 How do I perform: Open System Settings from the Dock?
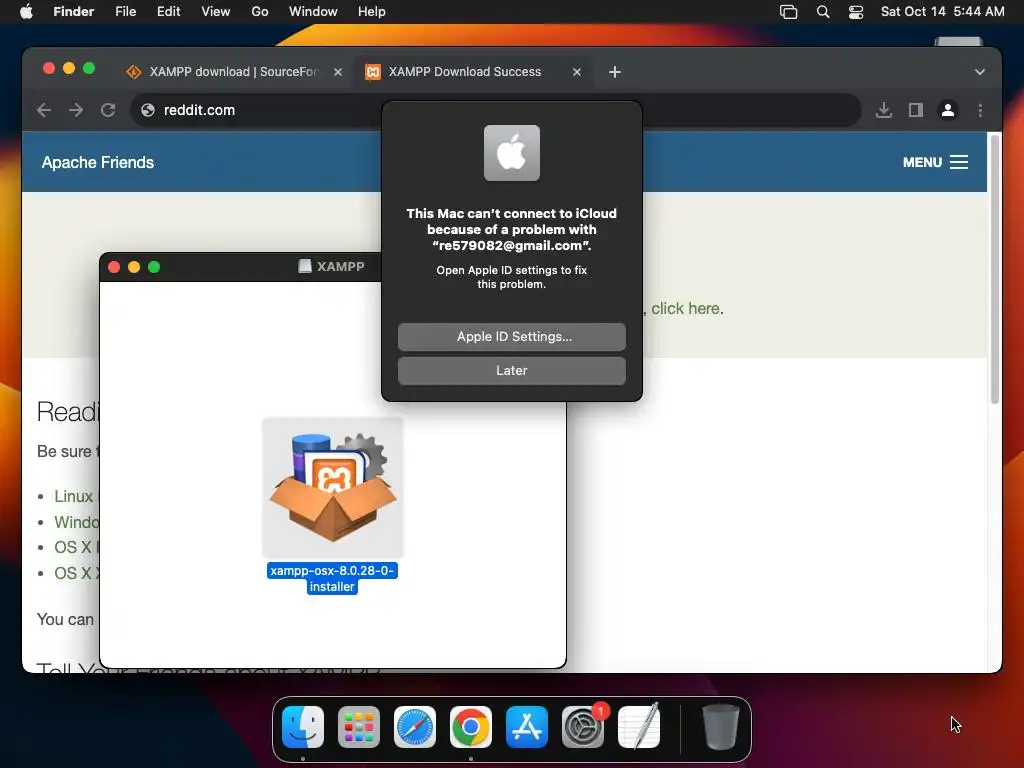583,727
